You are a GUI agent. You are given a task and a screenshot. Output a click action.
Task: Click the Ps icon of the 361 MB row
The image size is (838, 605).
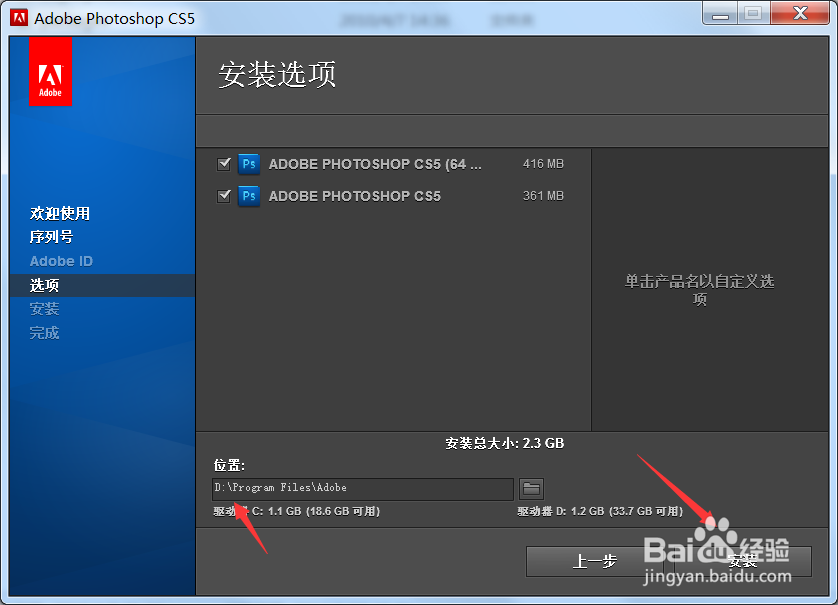pyautogui.click(x=249, y=196)
